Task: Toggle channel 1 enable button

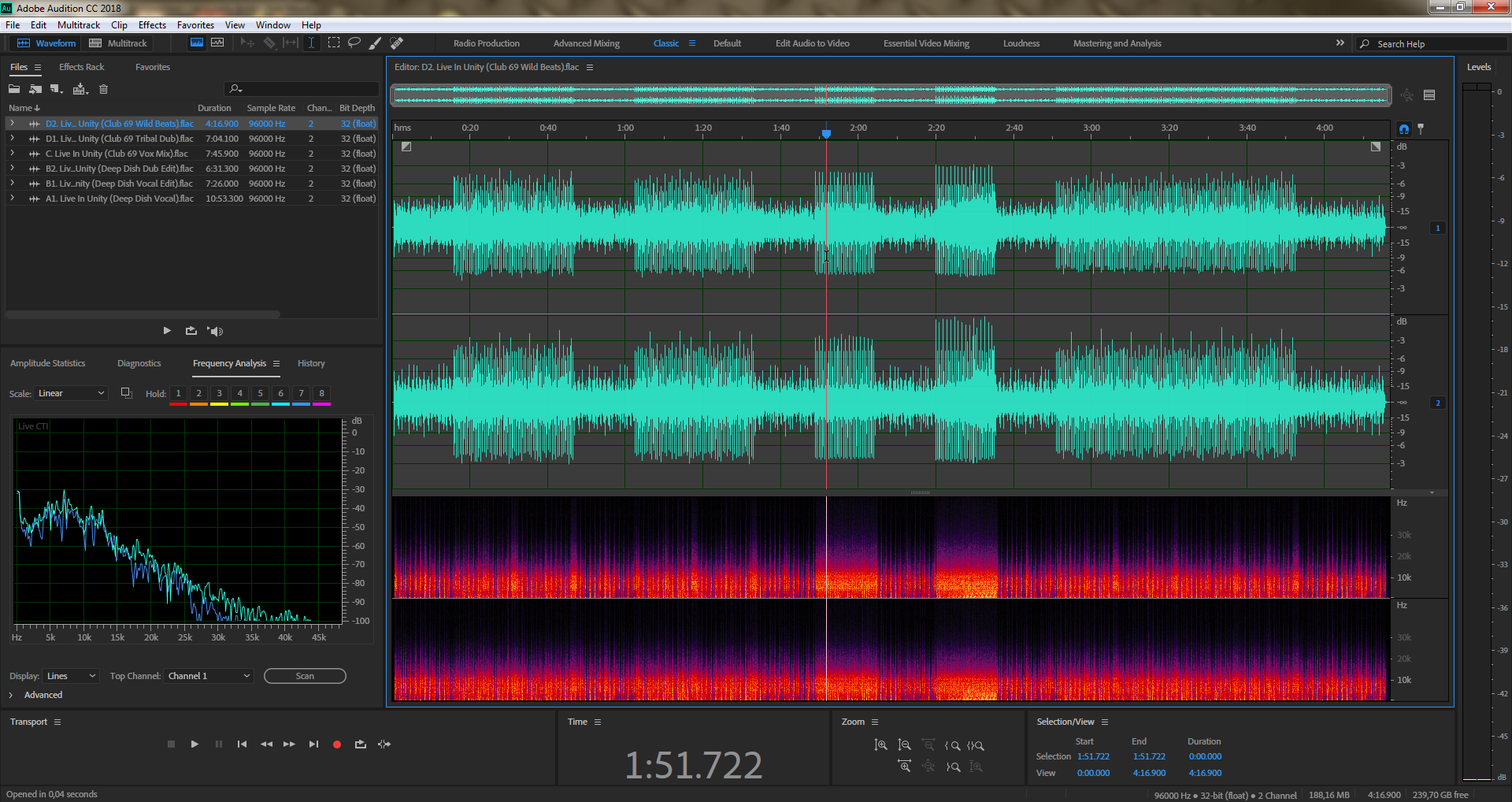Action: [x=1438, y=228]
